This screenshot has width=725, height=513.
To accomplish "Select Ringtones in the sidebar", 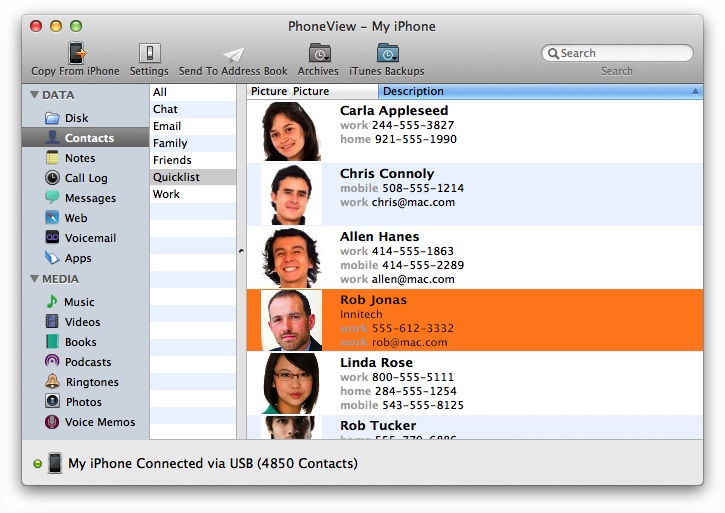I will 91,382.
